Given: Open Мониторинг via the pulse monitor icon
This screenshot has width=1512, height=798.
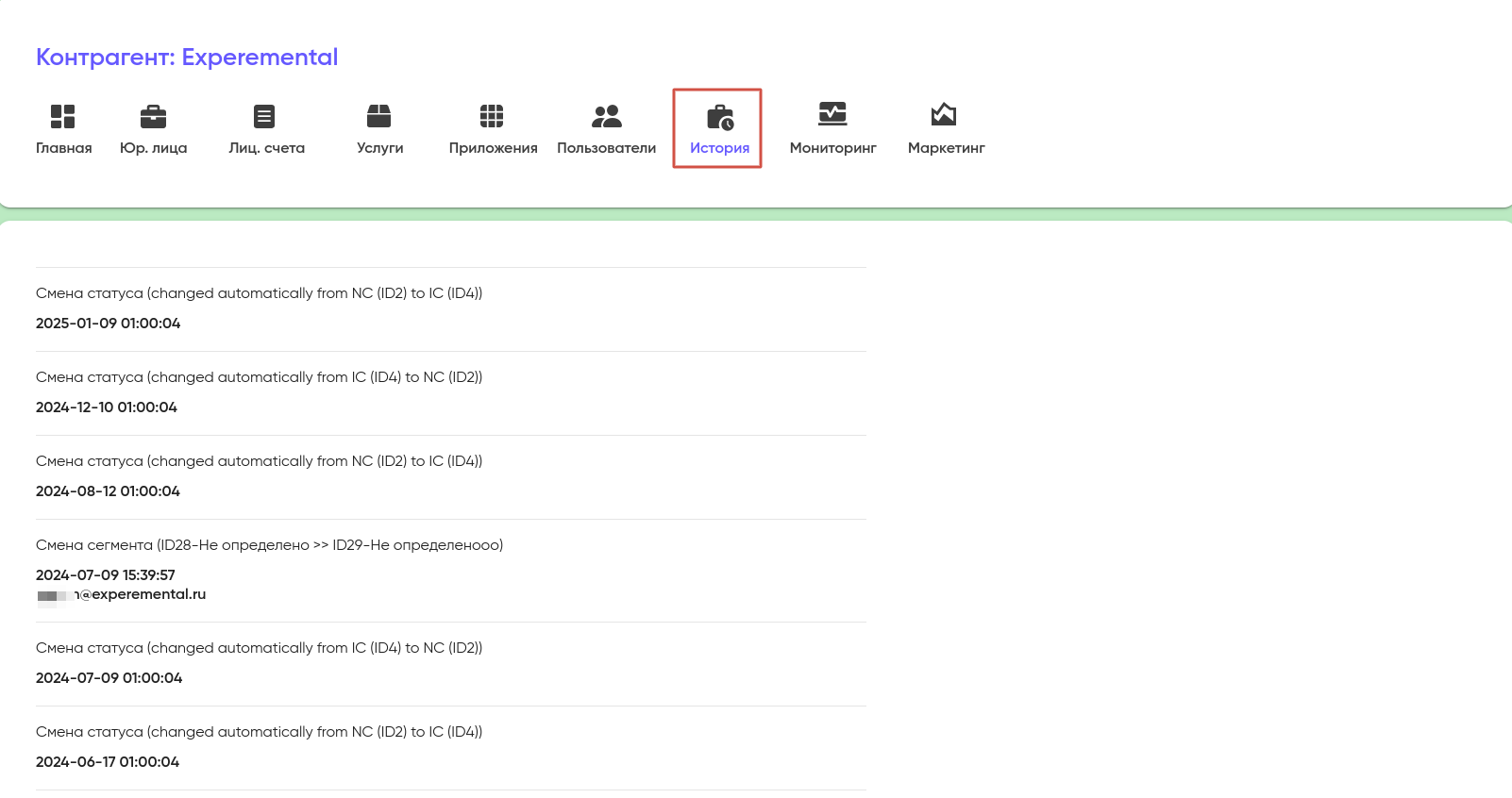Looking at the screenshot, I should coord(832,114).
